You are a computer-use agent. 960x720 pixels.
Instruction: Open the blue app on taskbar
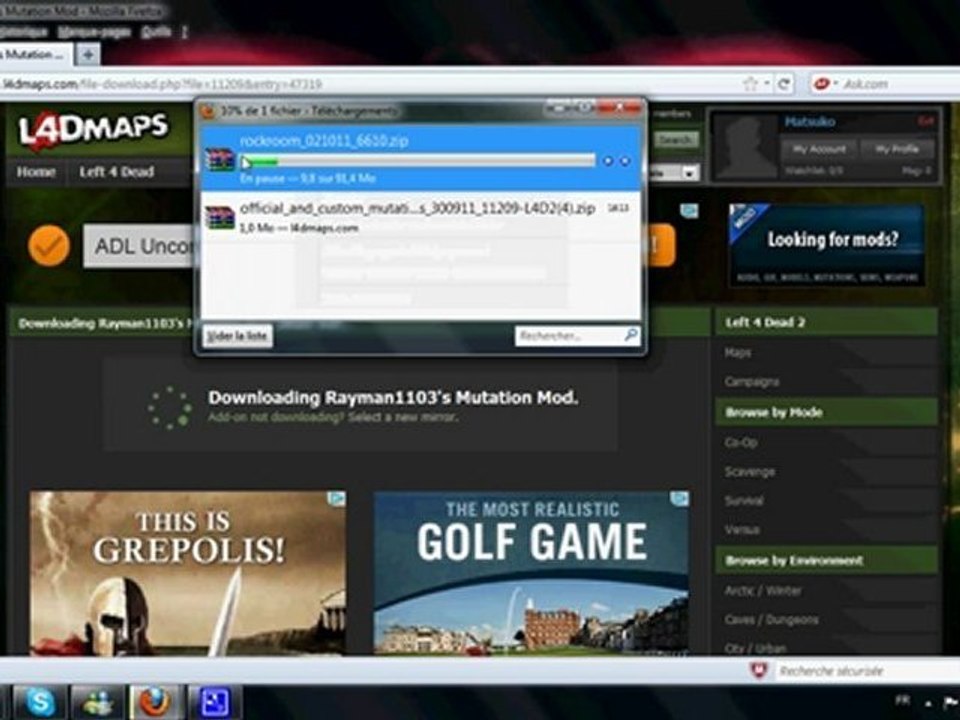214,702
